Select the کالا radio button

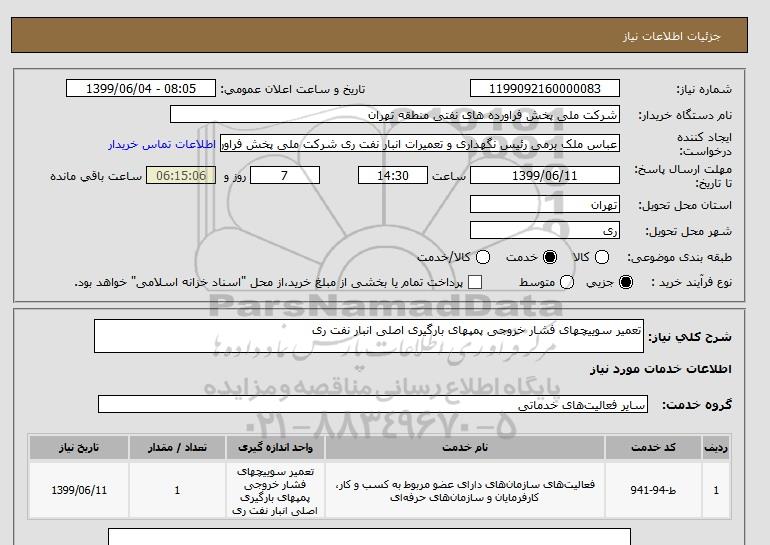point(602,257)
